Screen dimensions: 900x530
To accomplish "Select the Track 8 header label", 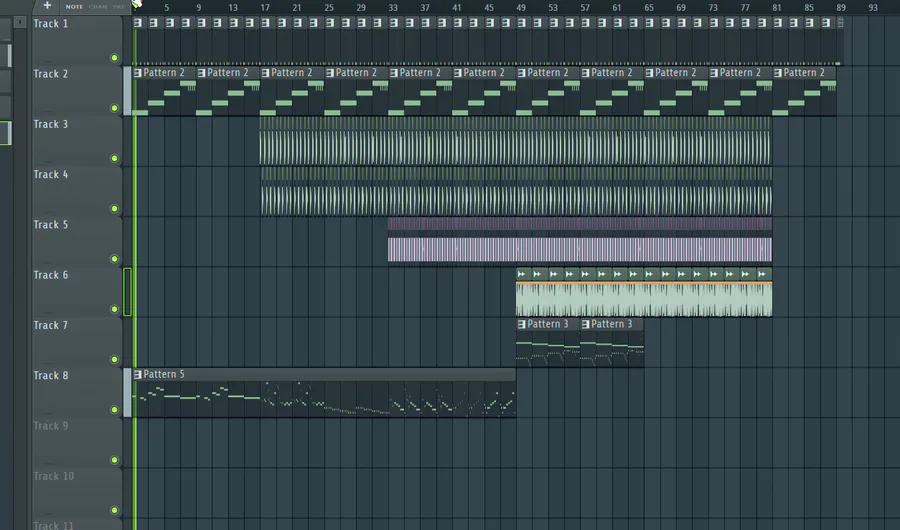I will click(x=51, y=376).
